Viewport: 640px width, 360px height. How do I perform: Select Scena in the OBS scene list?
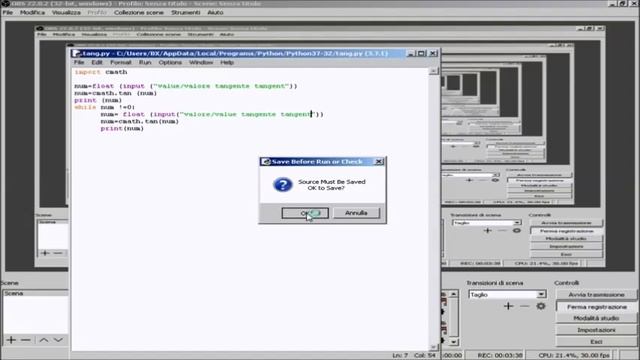pyautogui.click(x=36, y=293)
